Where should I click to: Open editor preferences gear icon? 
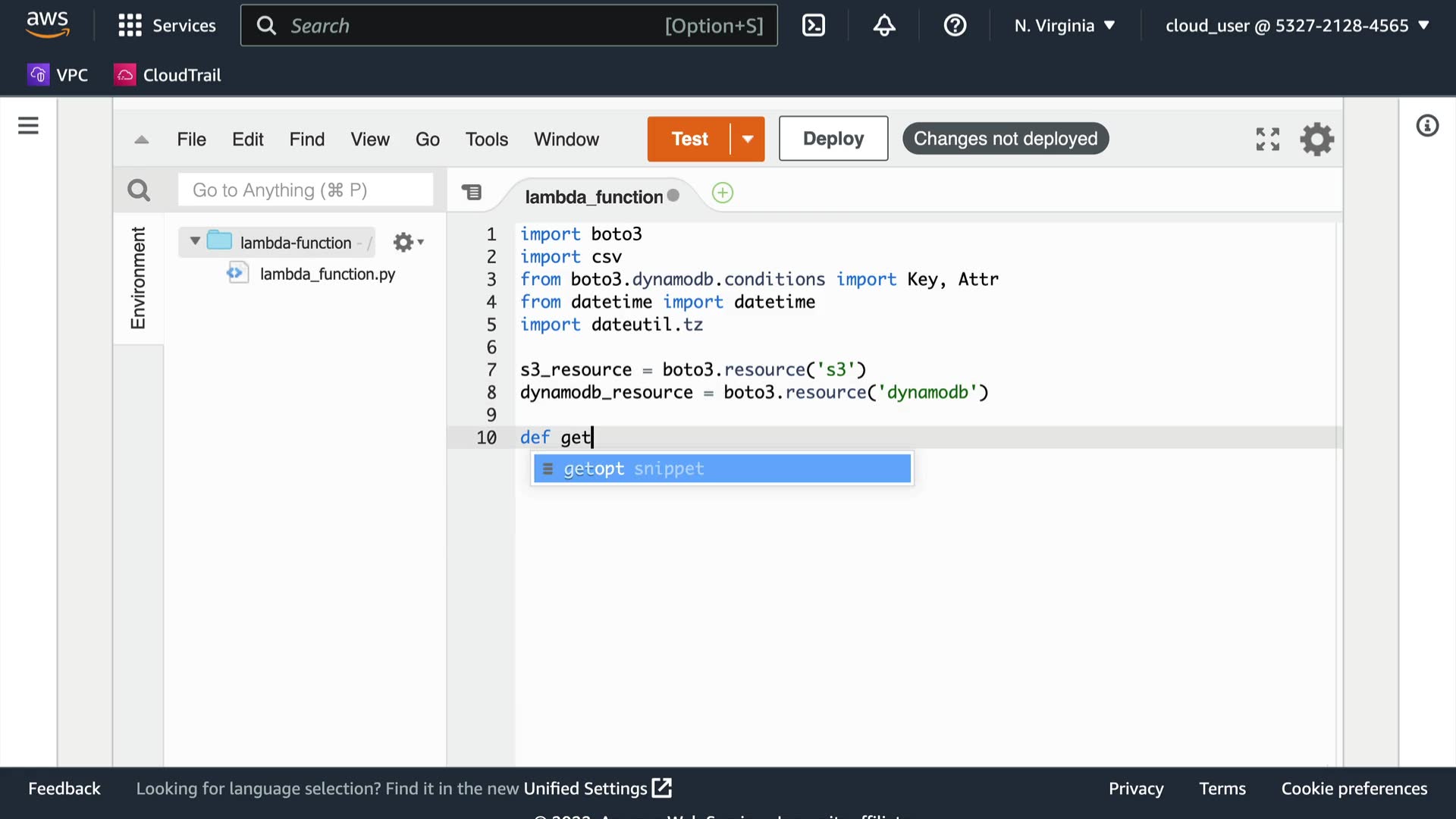(1317, 140)
